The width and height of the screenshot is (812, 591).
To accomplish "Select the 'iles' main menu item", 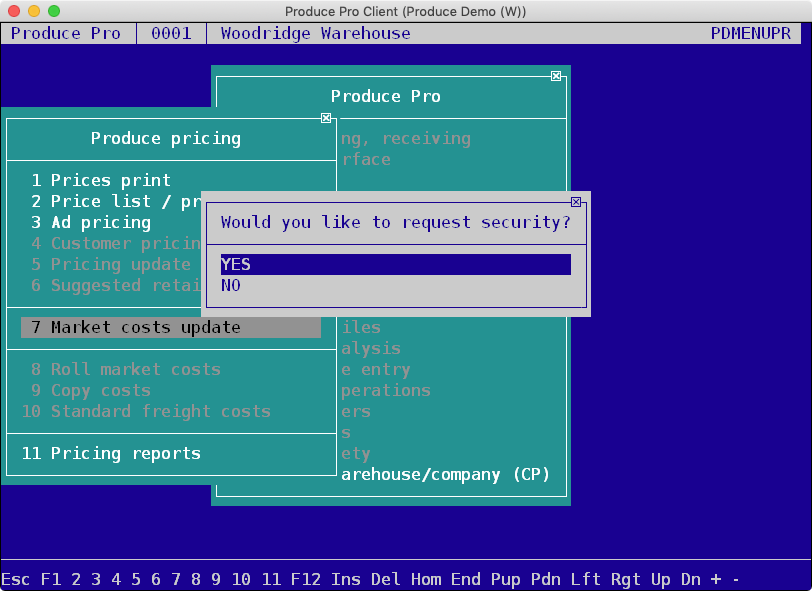I will (361, 327).
